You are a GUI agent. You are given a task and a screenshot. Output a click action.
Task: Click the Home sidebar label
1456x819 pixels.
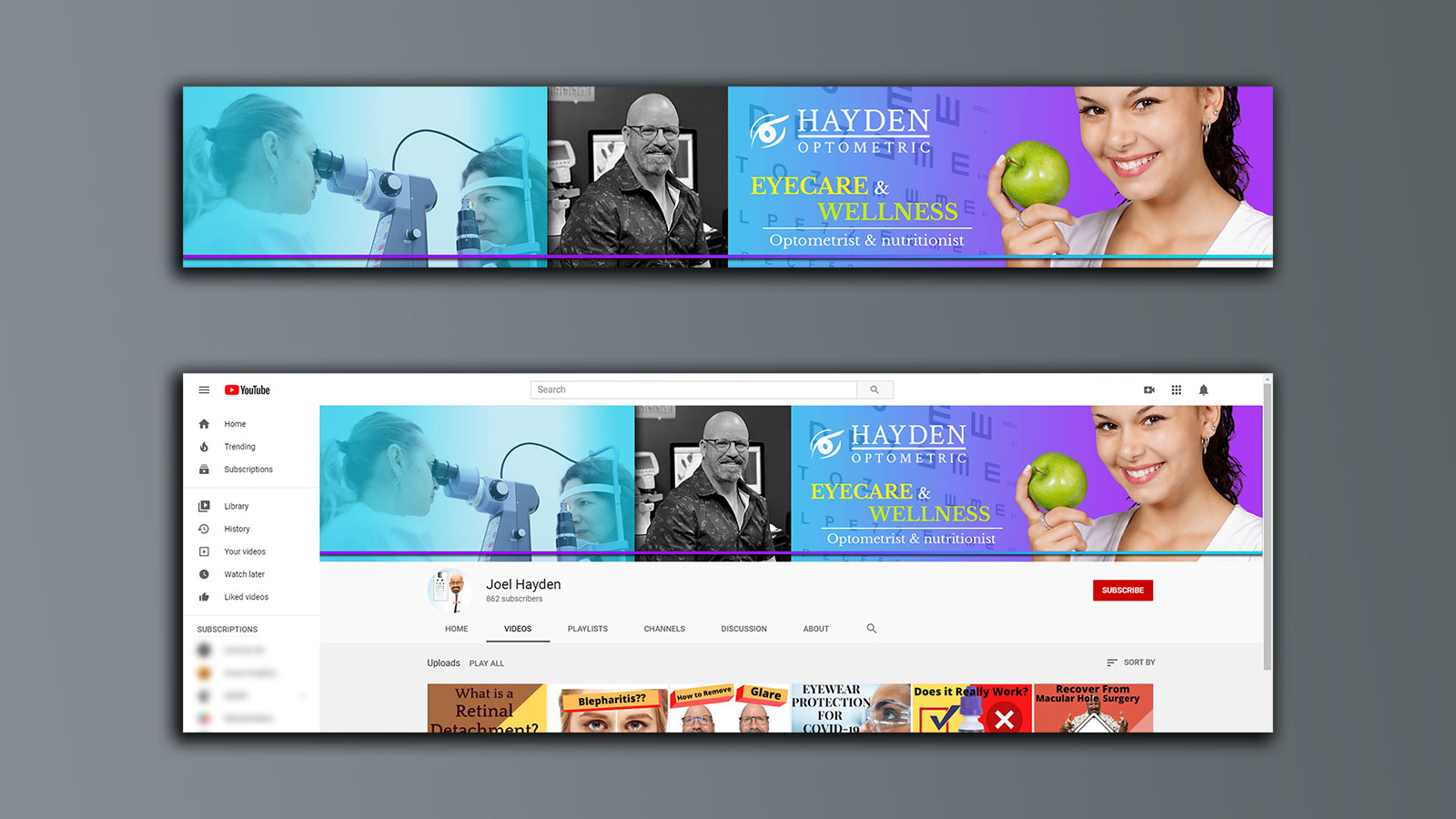click(x=235, y=424)
